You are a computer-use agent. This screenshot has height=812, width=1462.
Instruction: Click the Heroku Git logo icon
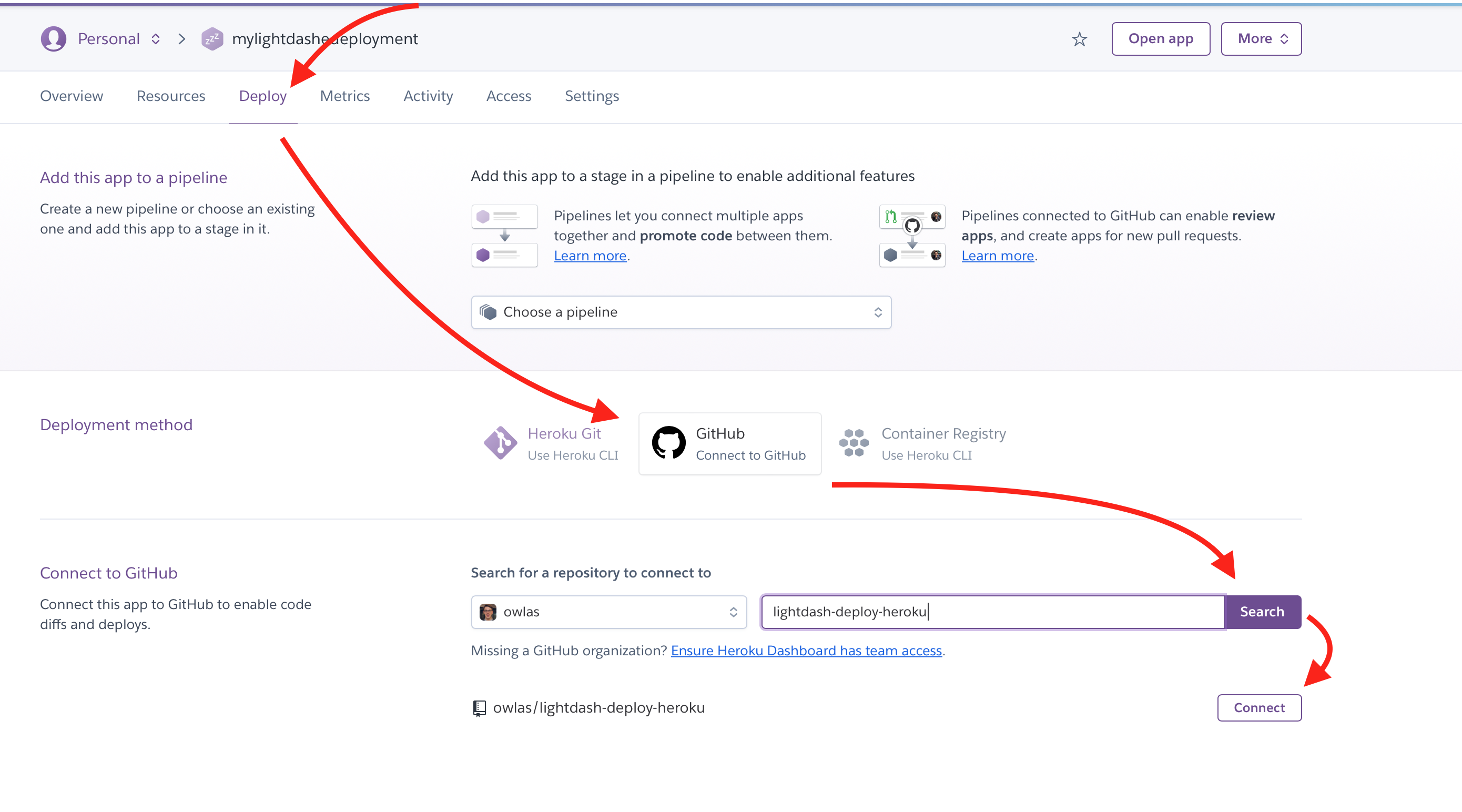(x=500, y=443)
